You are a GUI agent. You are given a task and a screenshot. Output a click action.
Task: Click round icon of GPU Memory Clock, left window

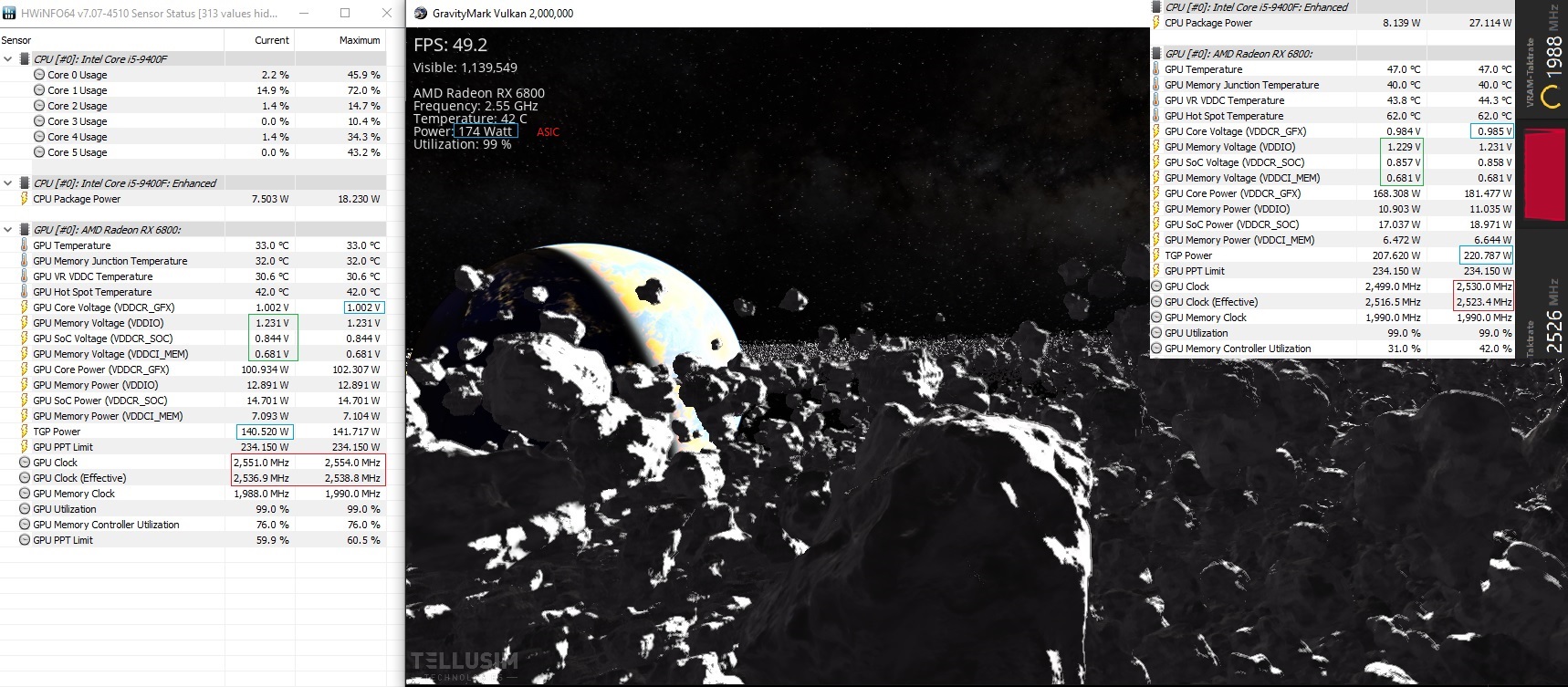25,494
